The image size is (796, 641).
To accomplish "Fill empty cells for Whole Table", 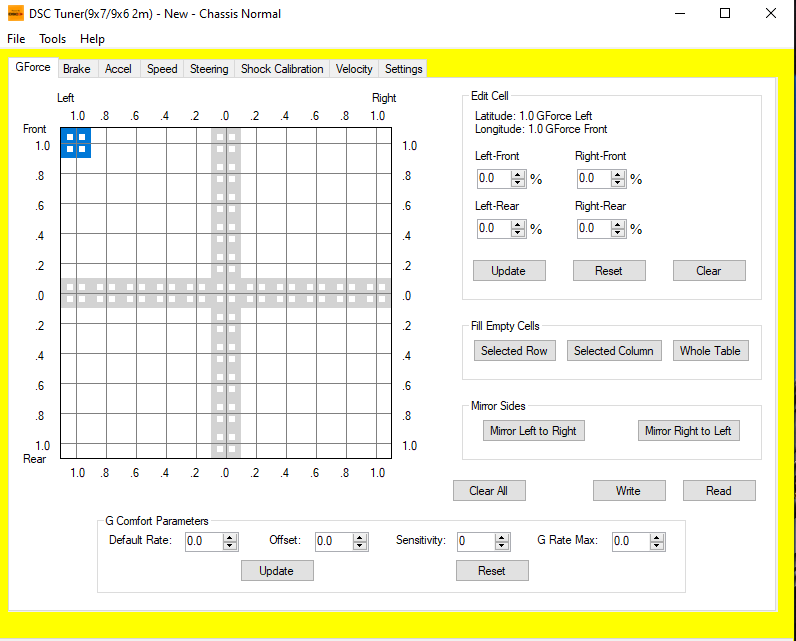I will [x=709, y=351].
